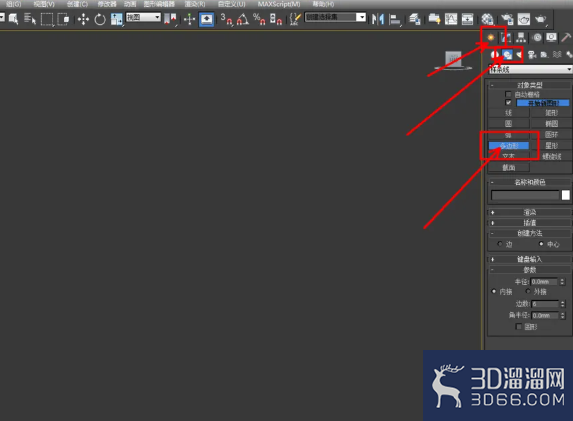Select the Space Warps category icon

click(557, 55)
